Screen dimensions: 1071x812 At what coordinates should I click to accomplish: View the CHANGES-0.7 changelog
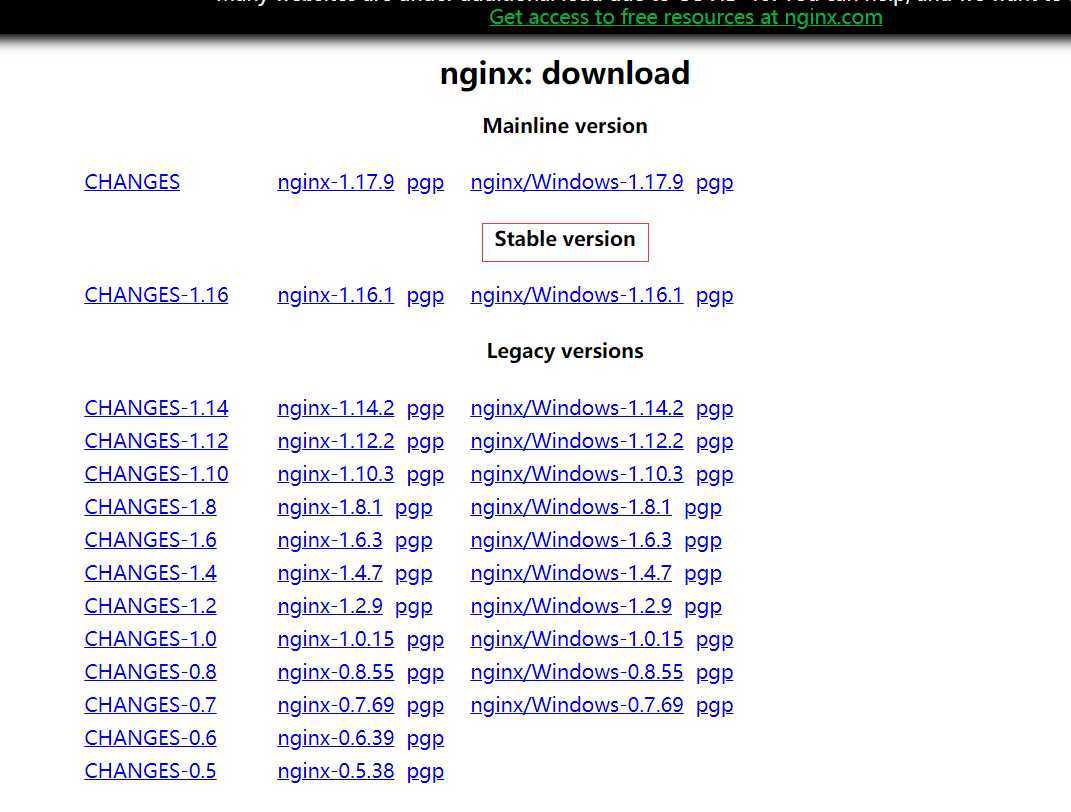150,704
